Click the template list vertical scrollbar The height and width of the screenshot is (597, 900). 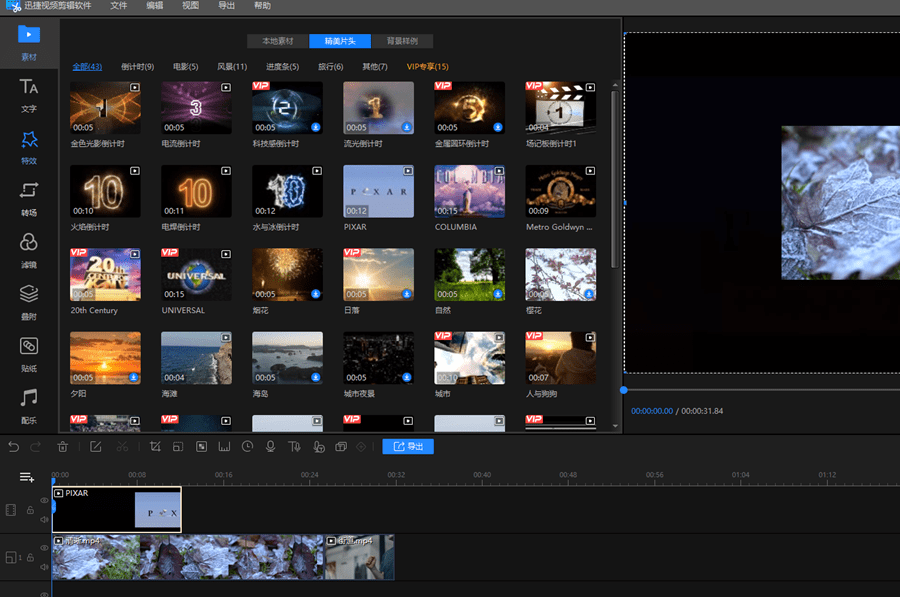click(615, 179)
